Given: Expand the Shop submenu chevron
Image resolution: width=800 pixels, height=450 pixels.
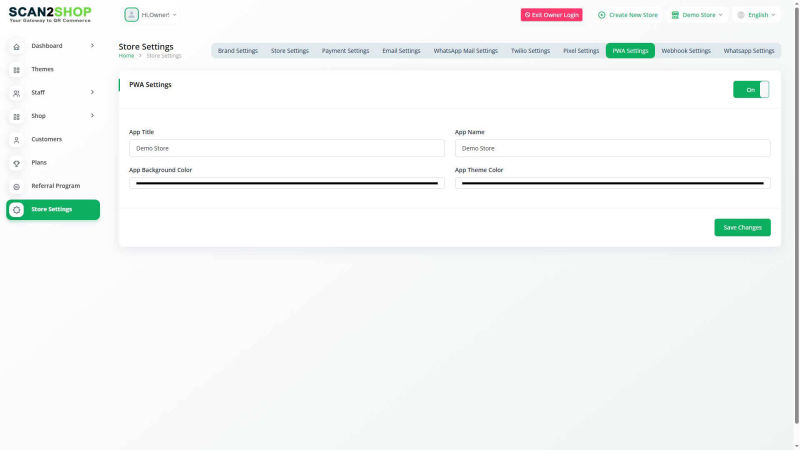Looking at the screenshot, I should (92, 116).
